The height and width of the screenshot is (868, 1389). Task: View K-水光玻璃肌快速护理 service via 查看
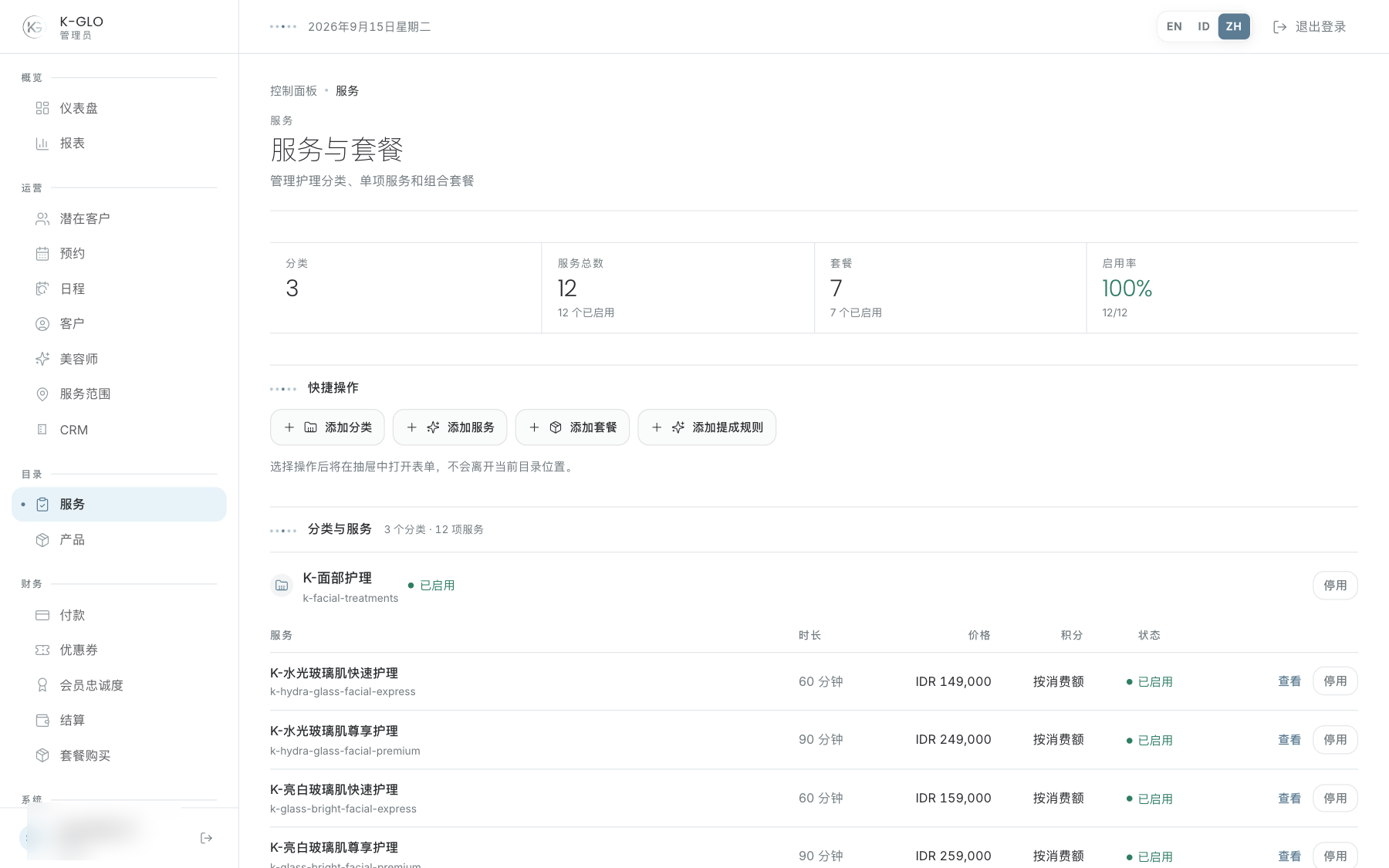[1289, 681]
